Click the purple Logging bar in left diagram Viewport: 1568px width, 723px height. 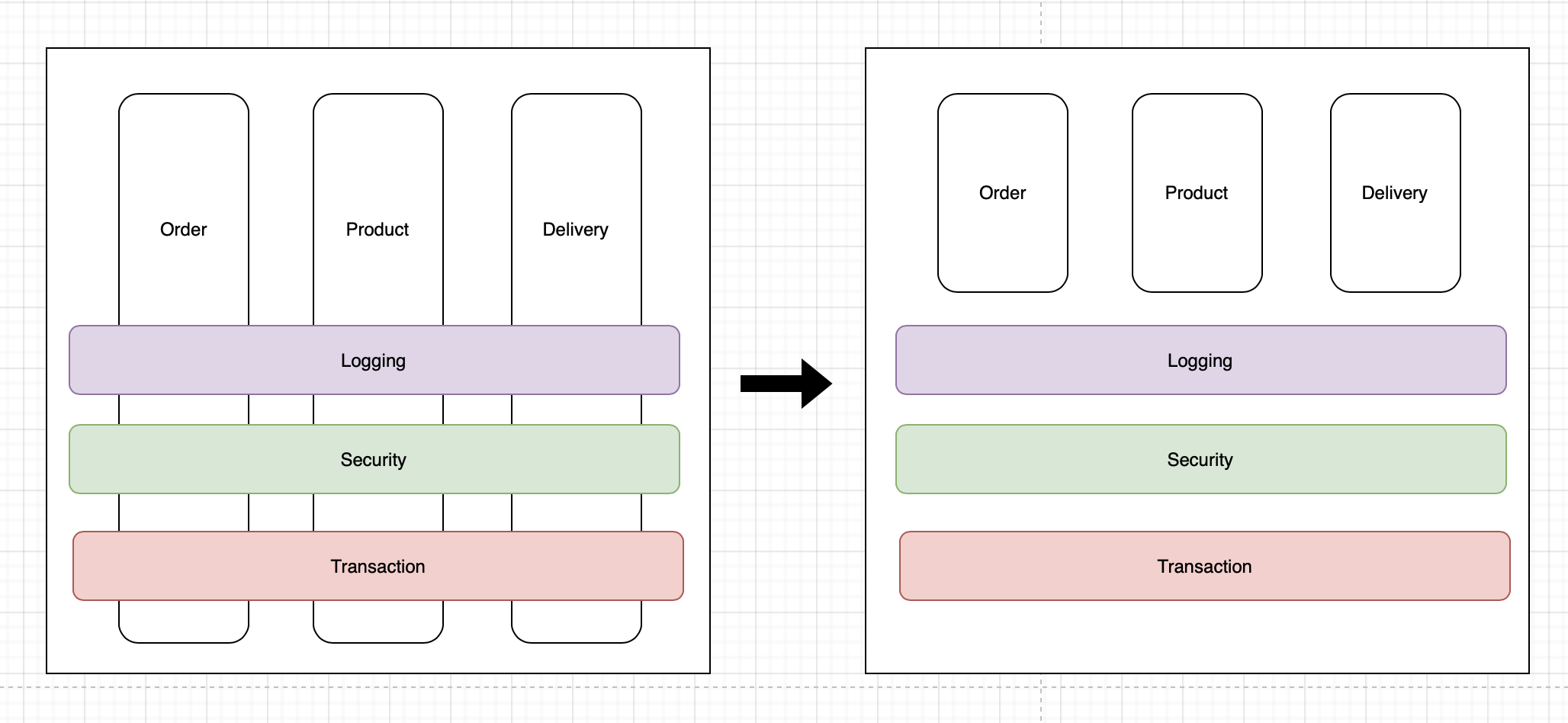374,360
